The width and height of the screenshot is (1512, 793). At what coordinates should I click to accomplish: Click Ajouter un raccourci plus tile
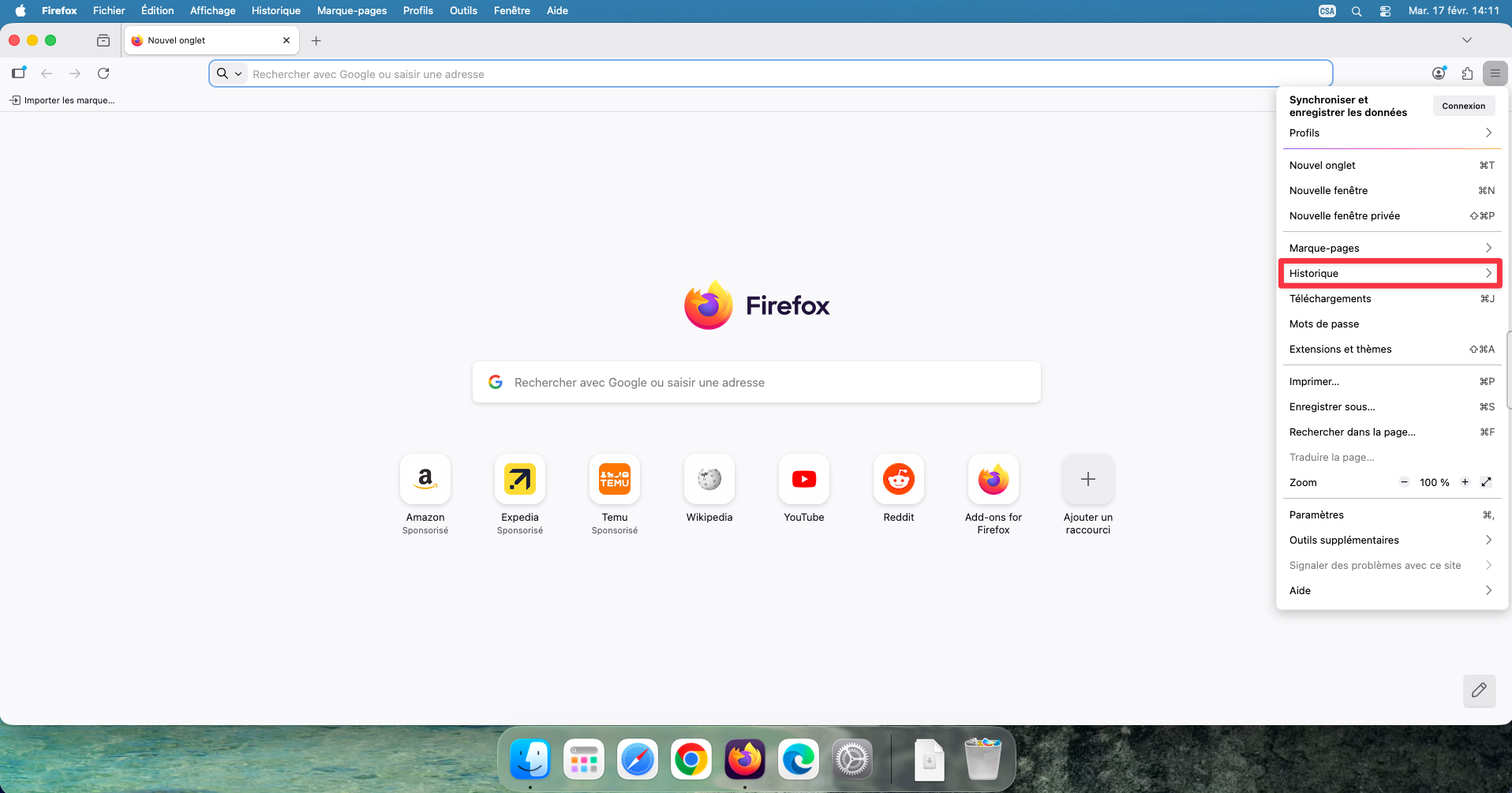[1088, 479]
